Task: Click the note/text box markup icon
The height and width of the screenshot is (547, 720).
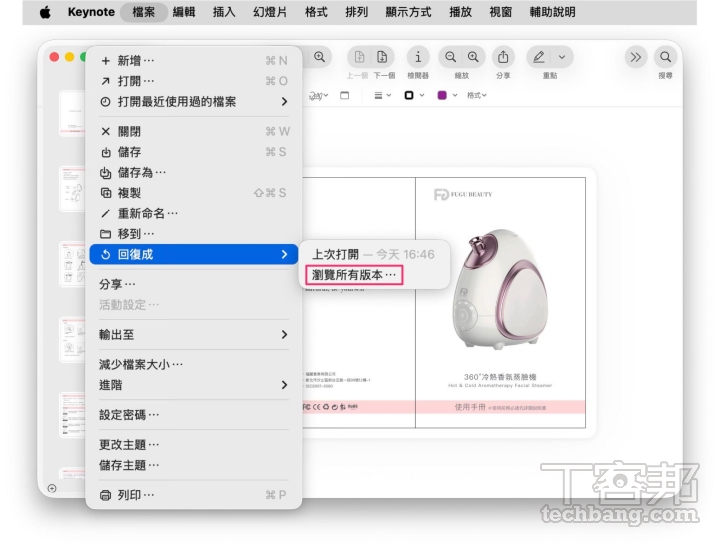Action: pyautogui.click(x=344, y=96)
